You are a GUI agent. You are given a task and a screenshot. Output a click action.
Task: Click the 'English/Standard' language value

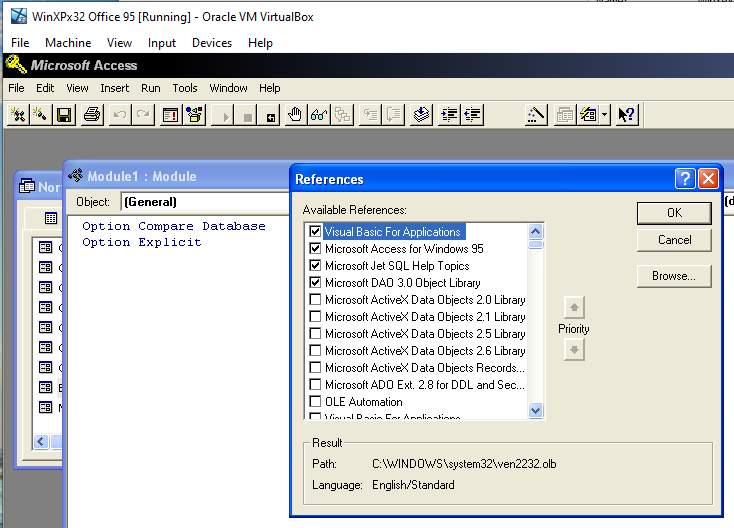(x=413, y=484)
